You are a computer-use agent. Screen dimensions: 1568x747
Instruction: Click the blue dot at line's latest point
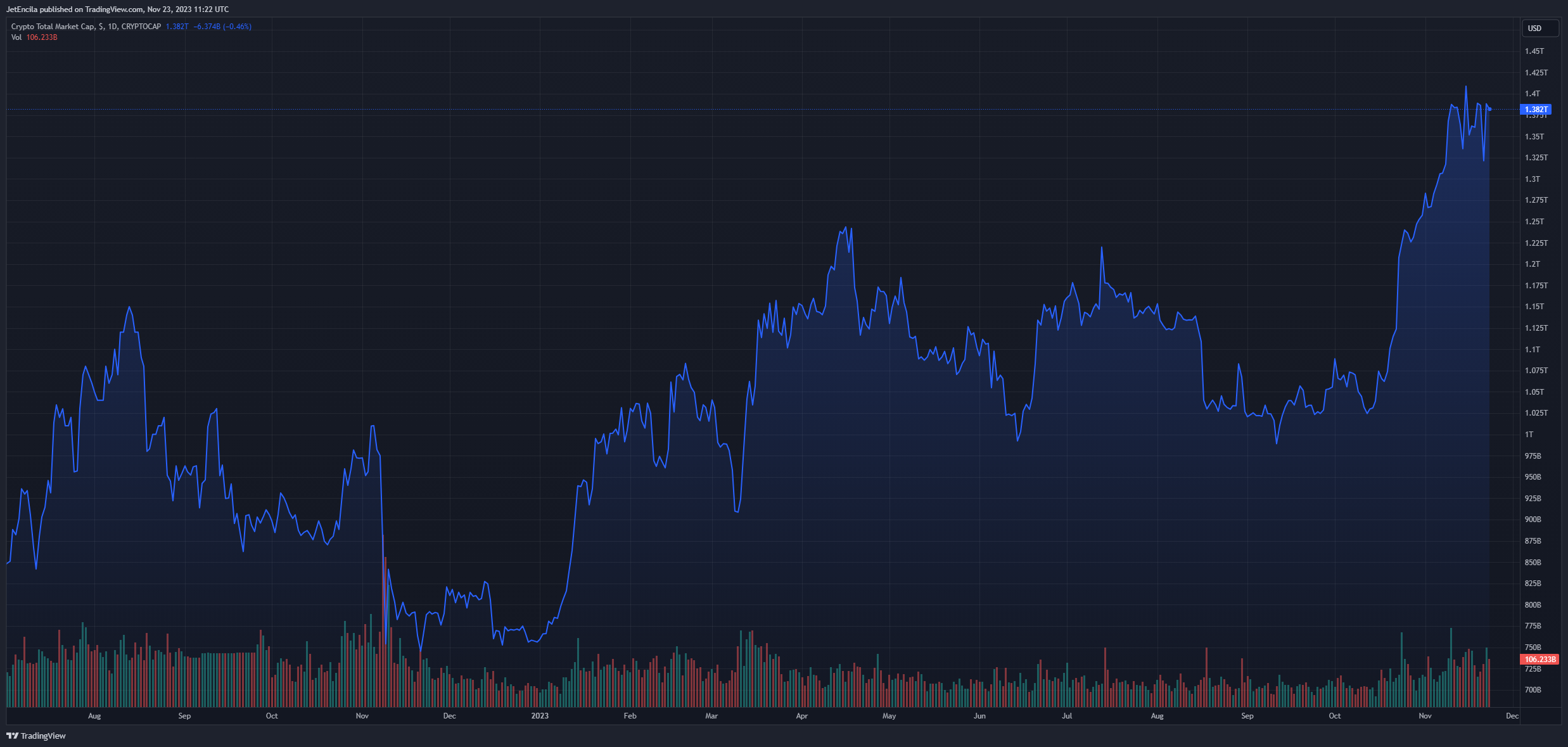click(1489, 110)
